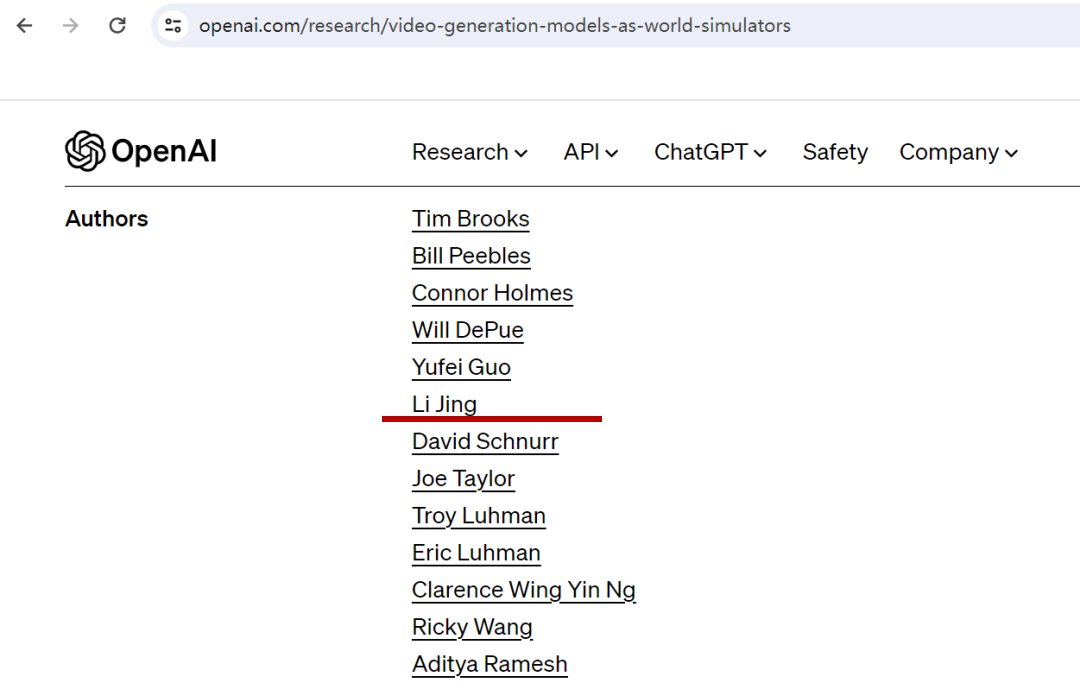Image resolution: width=1080 pixels, height=688 pixels.
Task: Expand the API dropdown menu
Action: (591, 152)
